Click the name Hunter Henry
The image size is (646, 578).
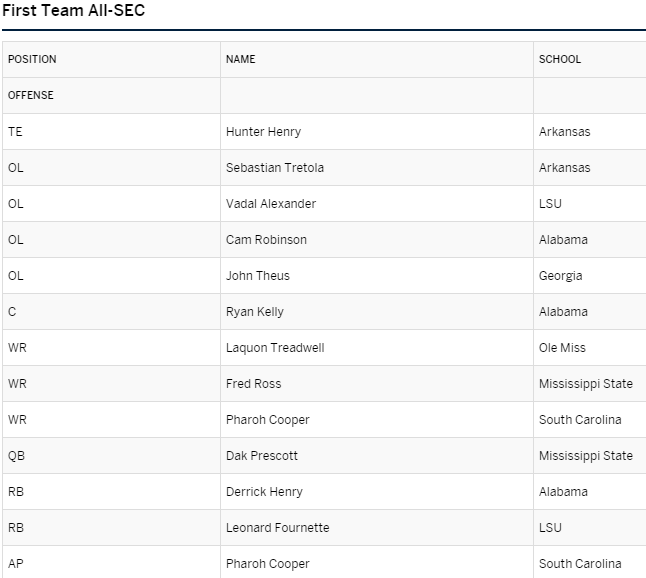pyautogui.click(x=263, y=132)
